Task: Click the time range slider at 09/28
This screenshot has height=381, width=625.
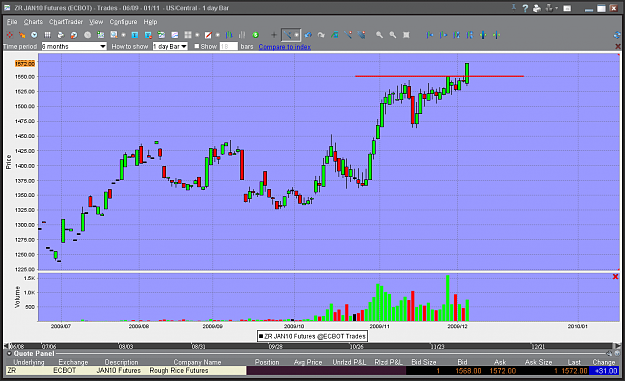Action: click(x=275, y=347)
